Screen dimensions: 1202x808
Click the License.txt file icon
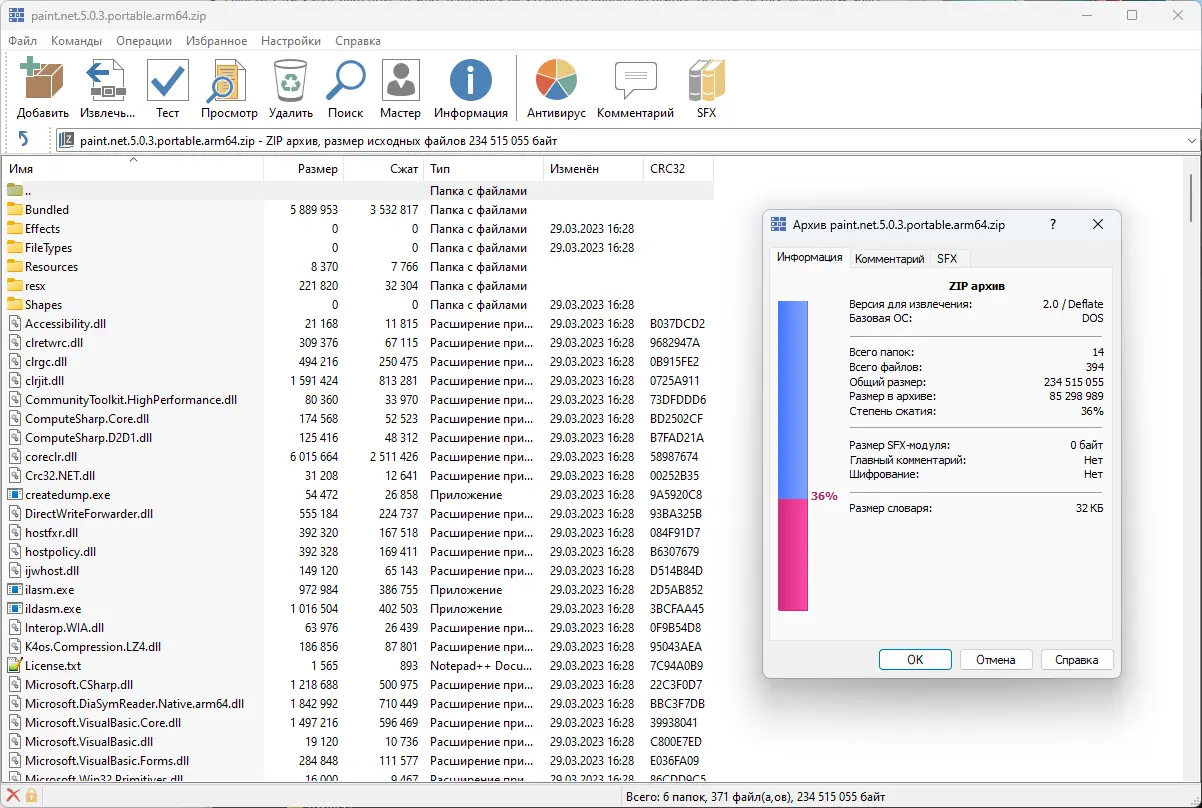15,665
